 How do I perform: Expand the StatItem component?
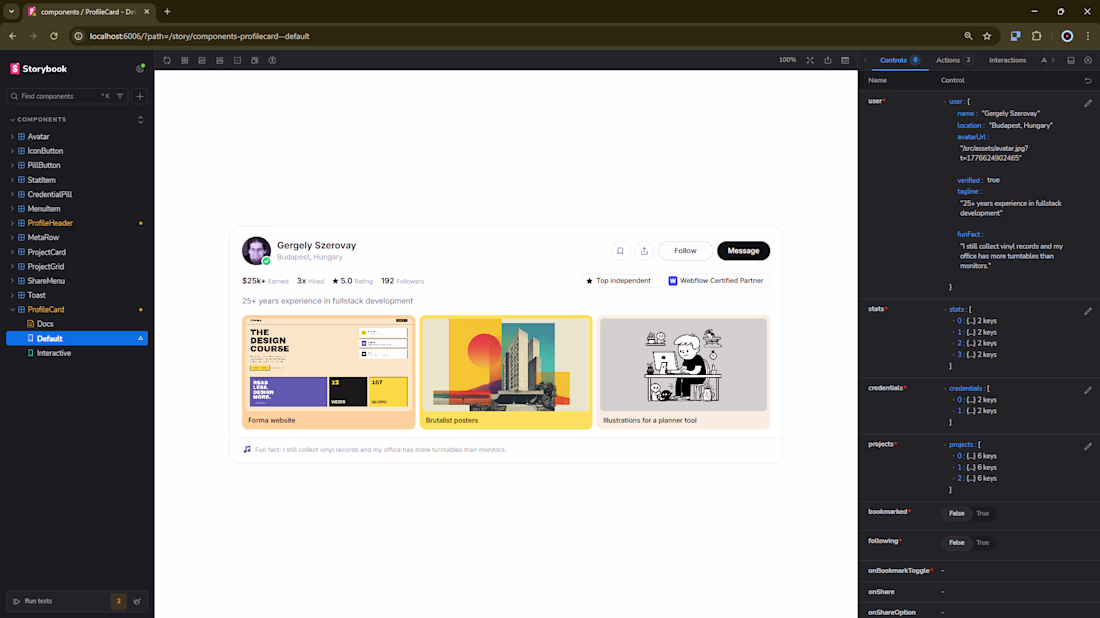point(41,180)
